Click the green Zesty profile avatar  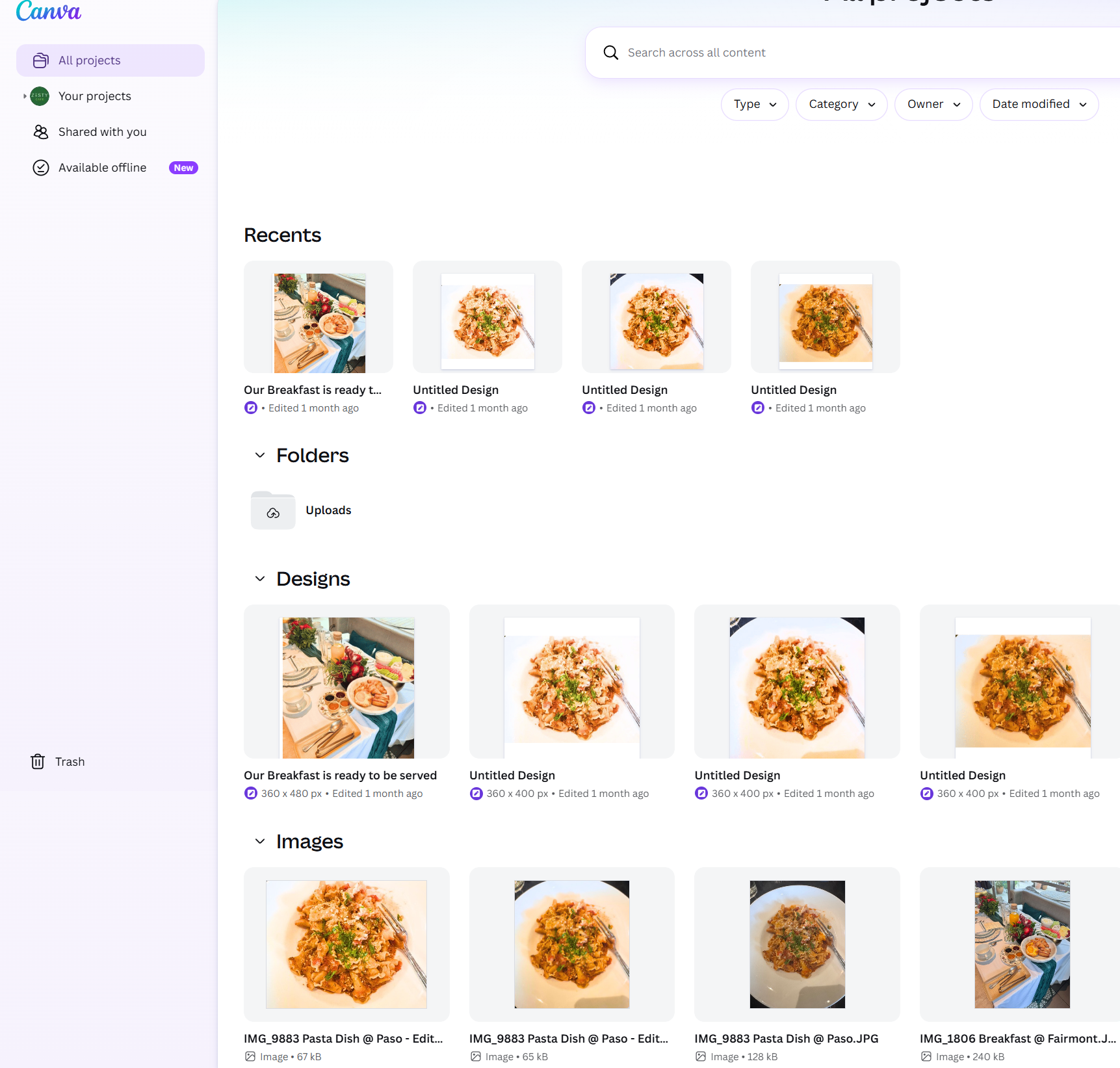pyautogui.click(x=40, y=96)
